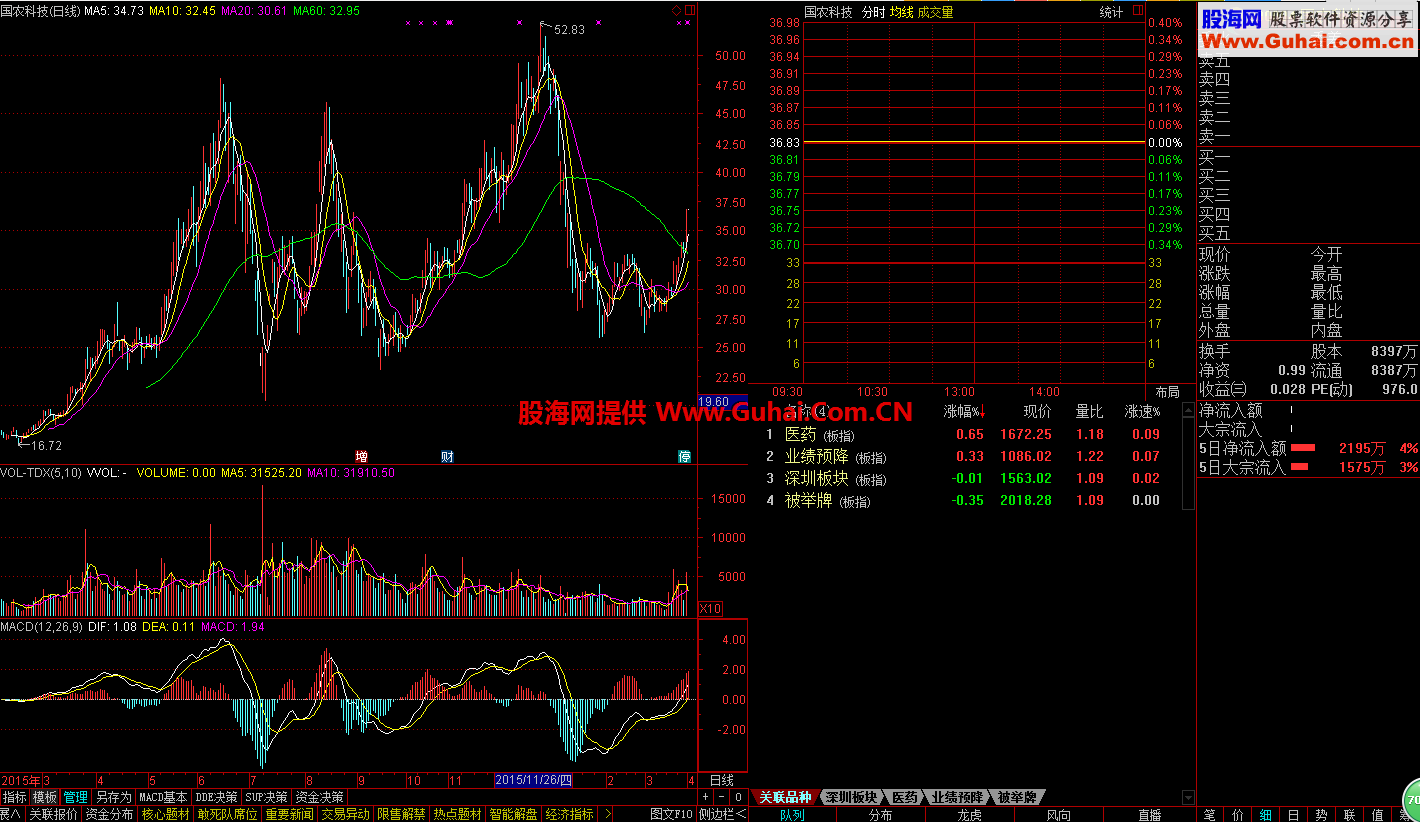Click the 16.72 low price marker
Image resolution: width=1420 pixels, height=822 pixels.
[x=46, y=446]
